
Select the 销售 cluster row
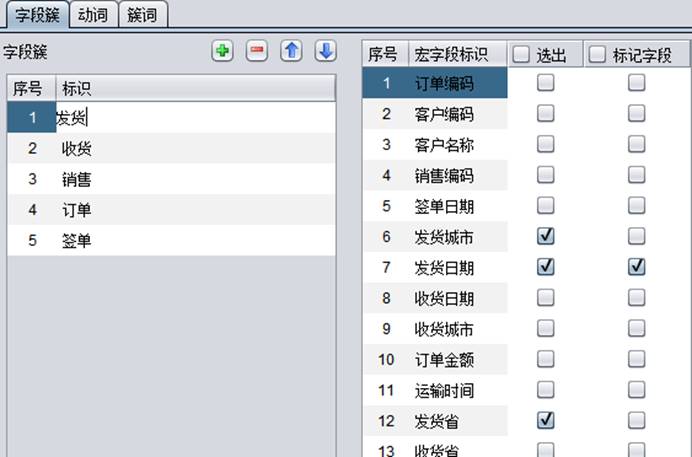click(x=170, y=180)
